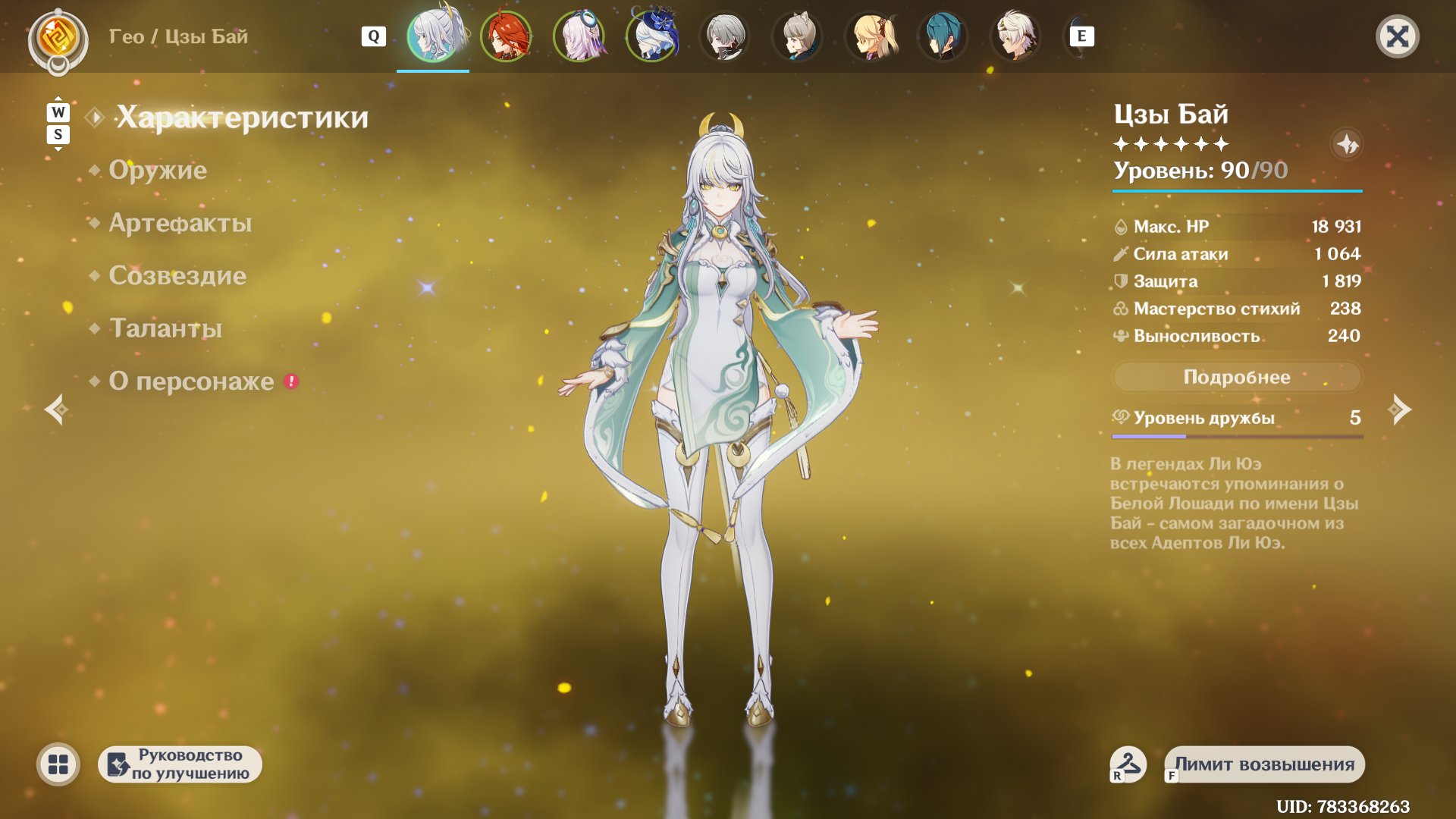Select the teal-haired character avatar

[x=943, y=36]
